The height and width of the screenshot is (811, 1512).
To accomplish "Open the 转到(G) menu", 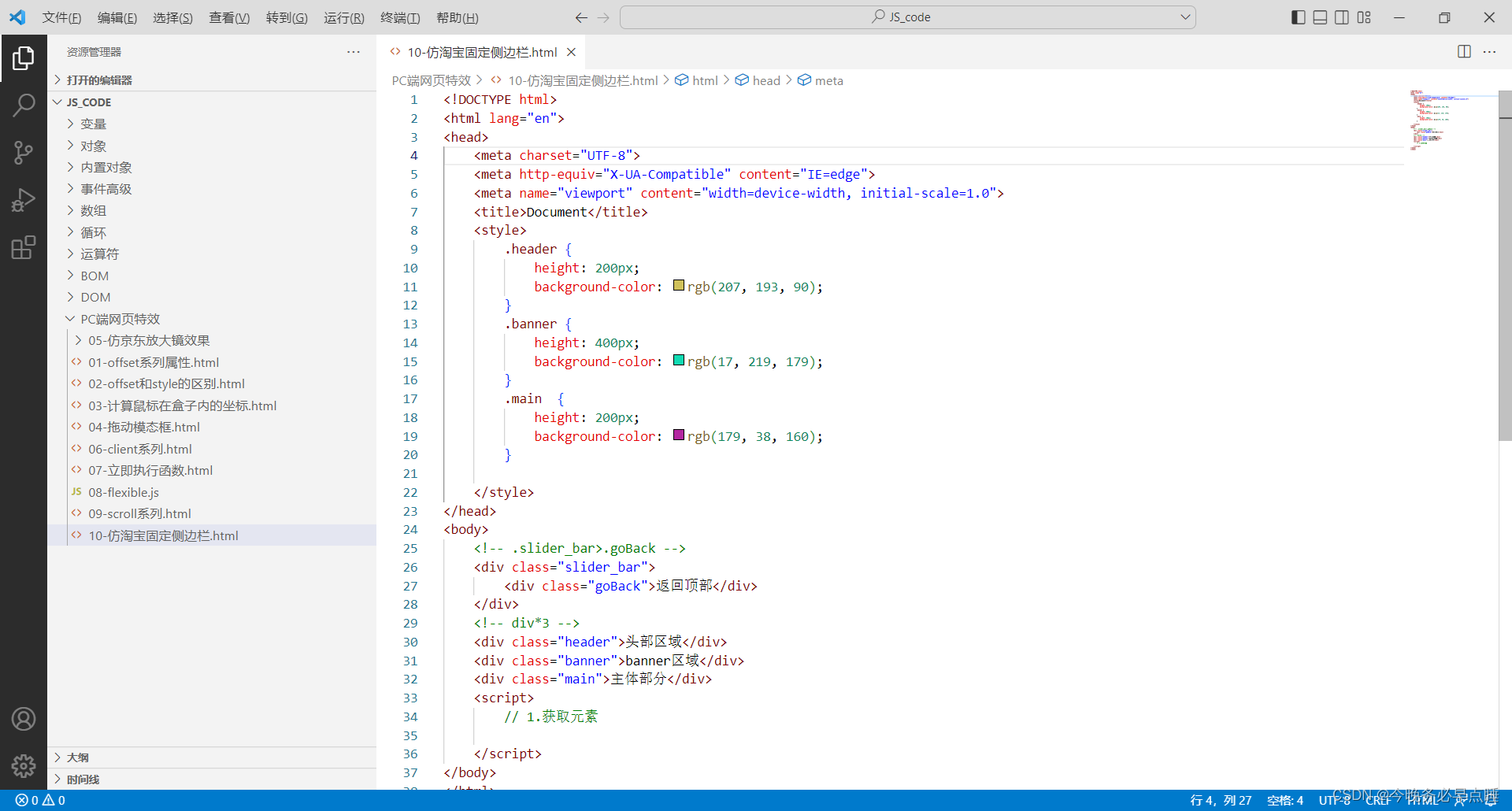I will (287, 17).
